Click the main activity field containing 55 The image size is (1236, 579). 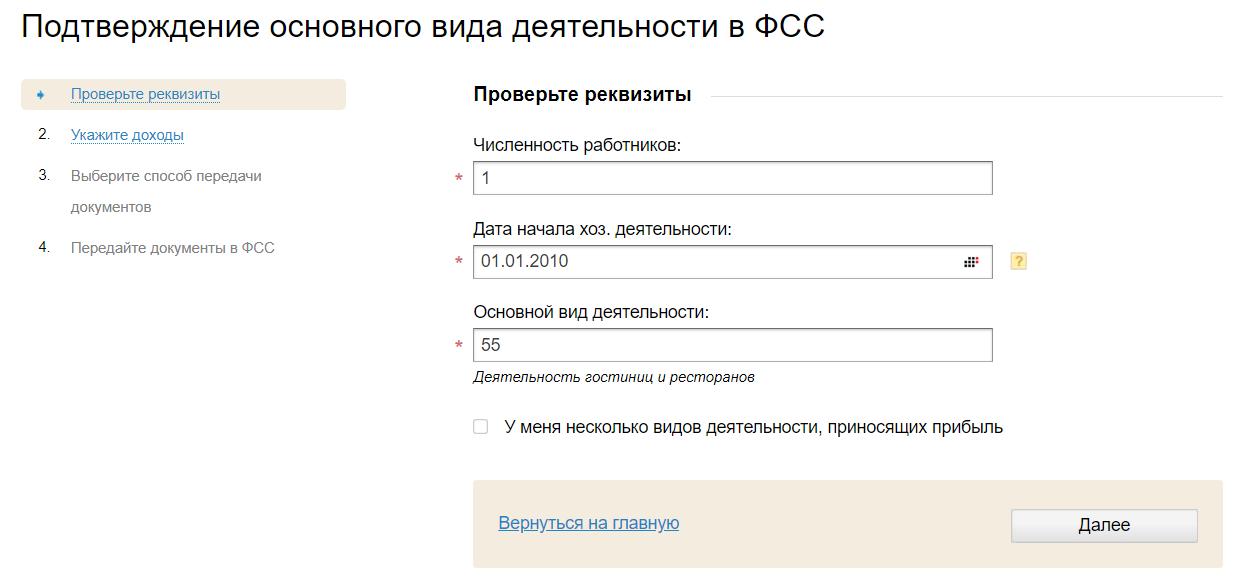point(732,345)
